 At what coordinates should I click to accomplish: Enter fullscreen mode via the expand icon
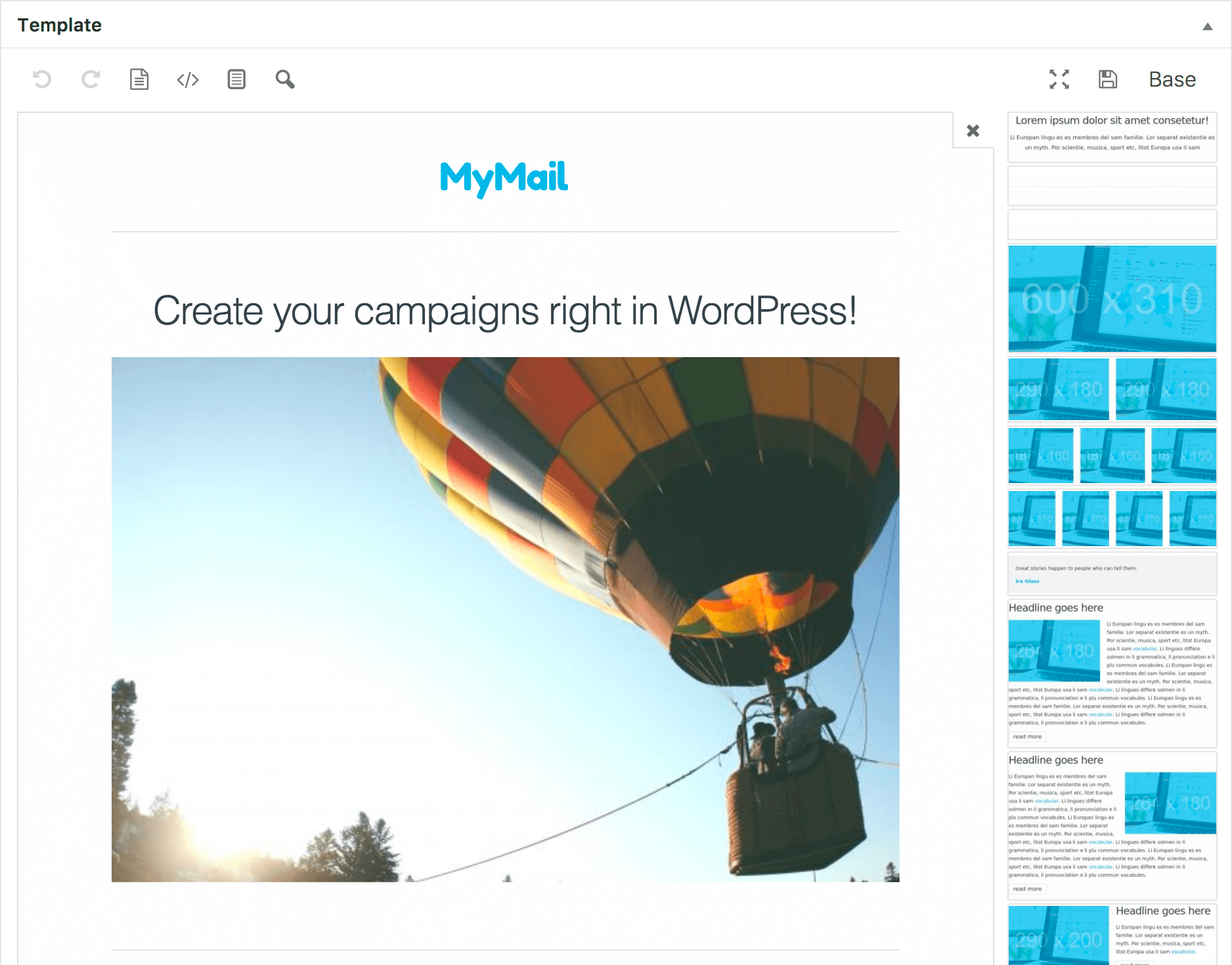click(1059, 79)
